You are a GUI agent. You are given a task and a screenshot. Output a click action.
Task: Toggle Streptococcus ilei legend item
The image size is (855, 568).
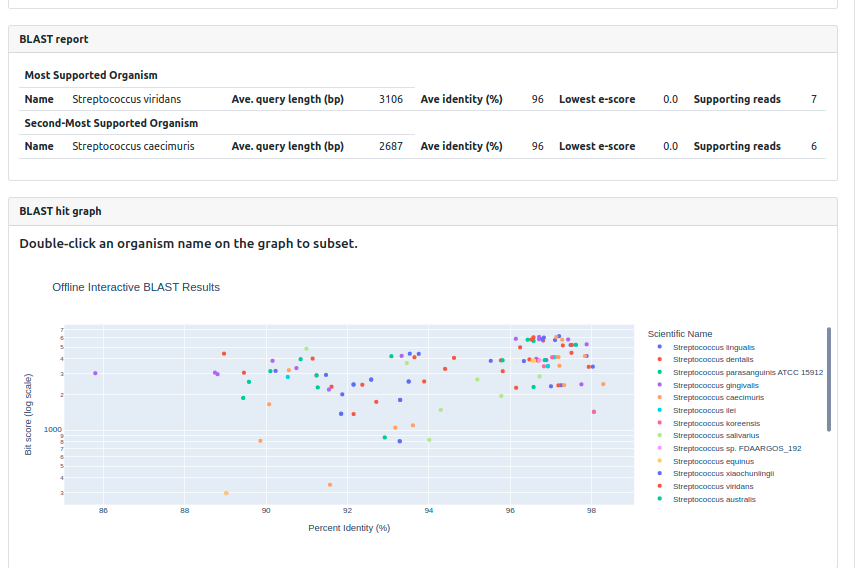point(704,410)
